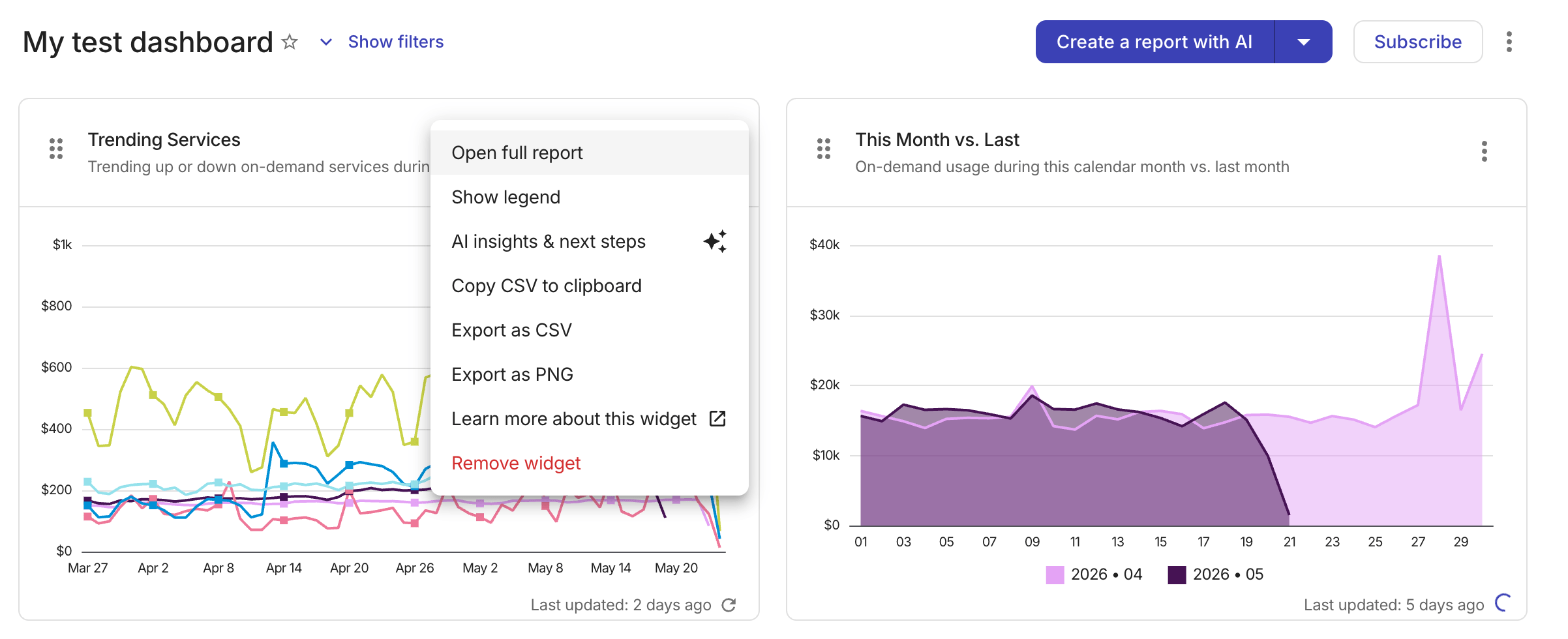Screen dimensions: 1568x639
Task: Click Create a report with AI button
Action: 1154,42
